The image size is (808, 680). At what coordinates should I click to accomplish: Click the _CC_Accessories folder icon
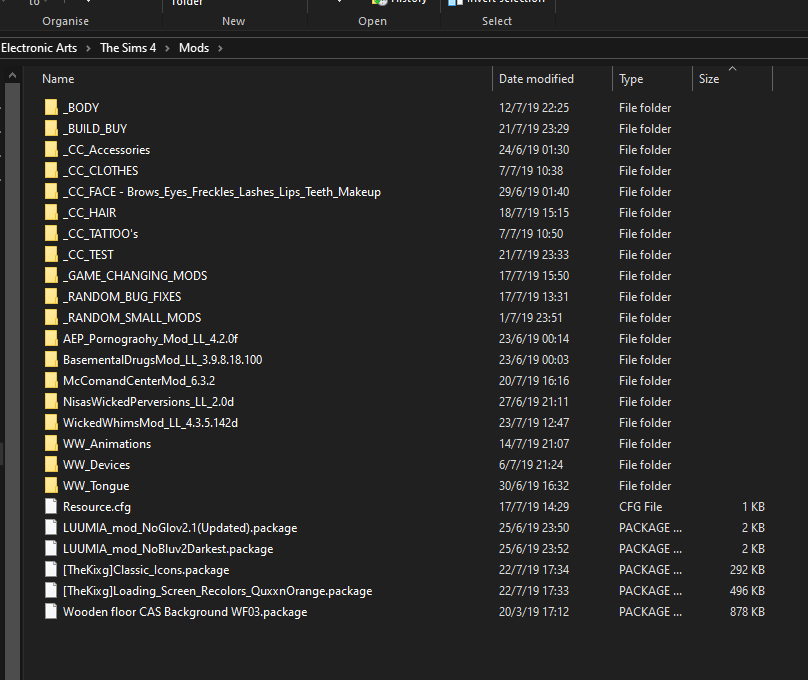(51, 149)
